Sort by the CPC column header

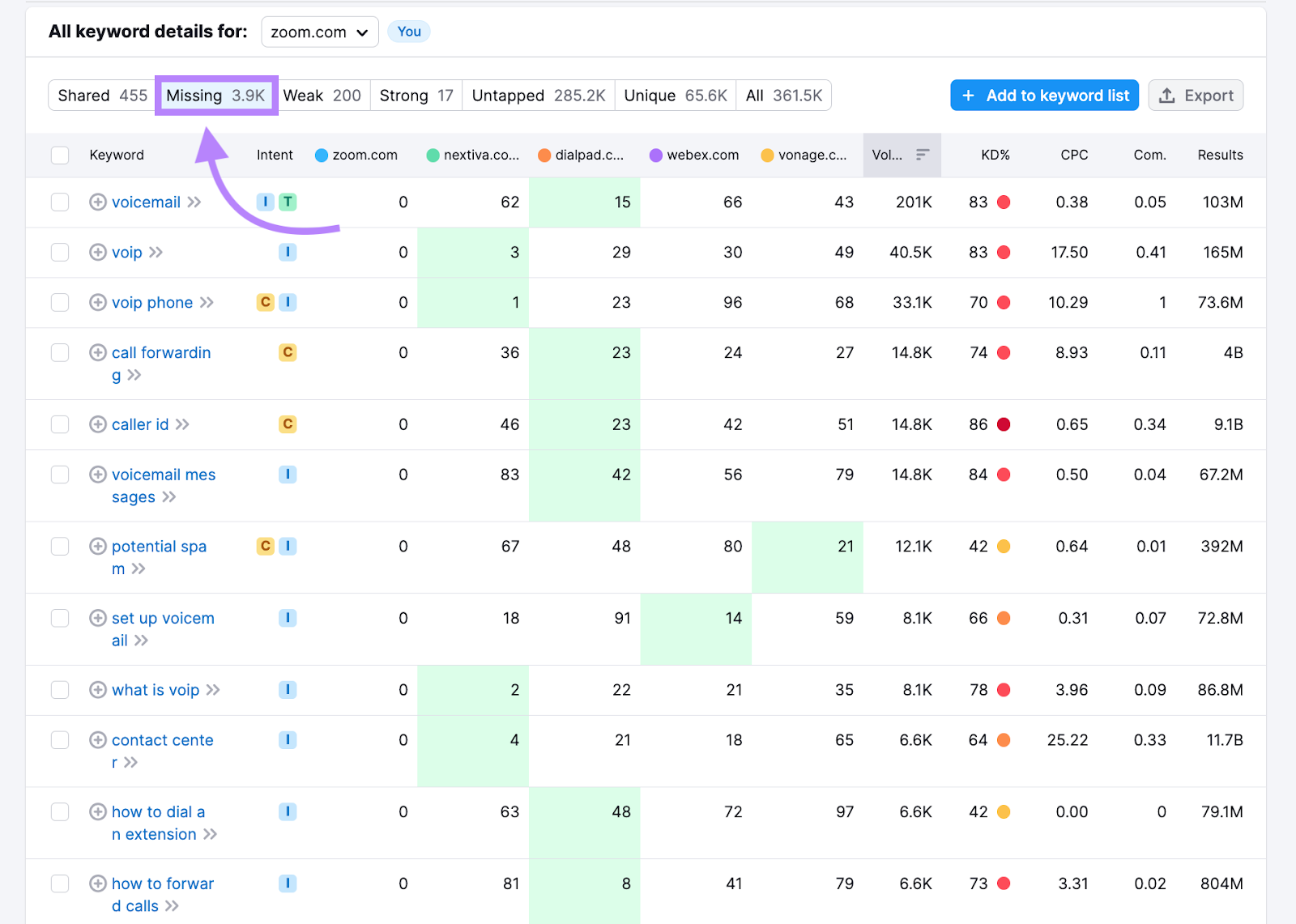tap(1074, 155)
